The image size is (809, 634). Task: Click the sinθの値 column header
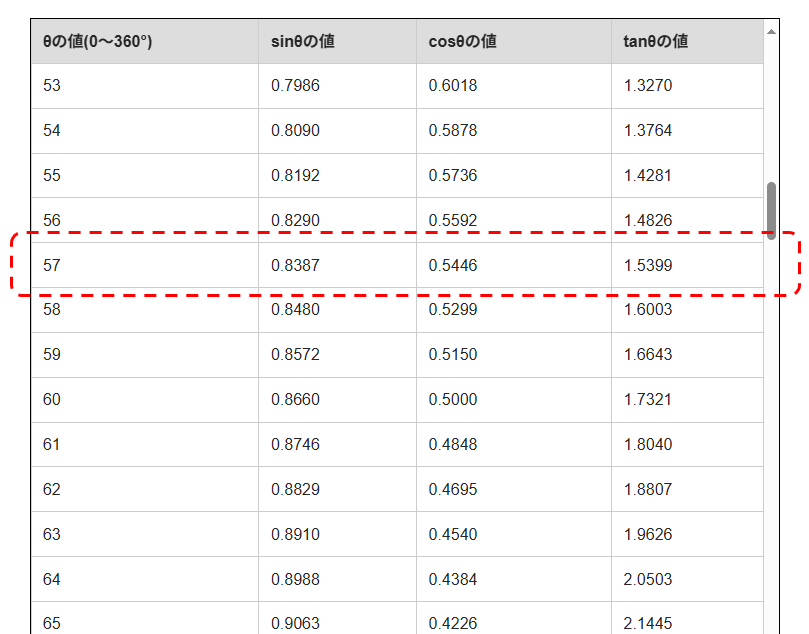tap(302, 42)
